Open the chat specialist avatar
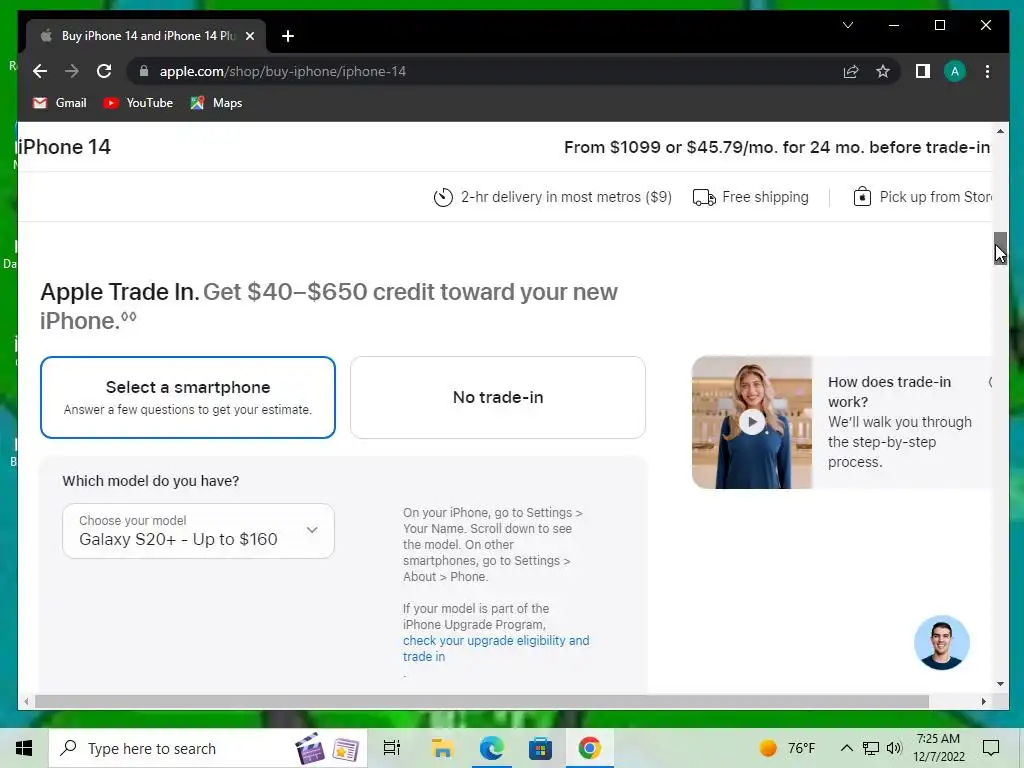 point(942,643)
